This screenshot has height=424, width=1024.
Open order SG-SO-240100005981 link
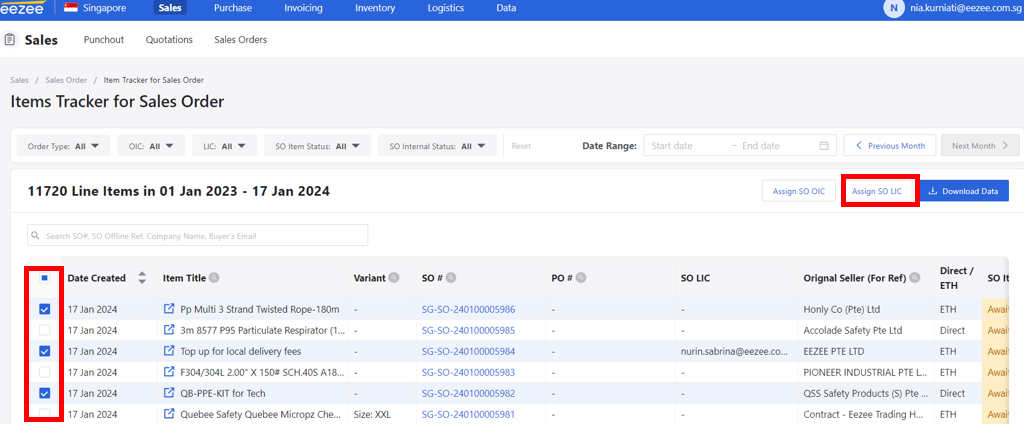468,414
